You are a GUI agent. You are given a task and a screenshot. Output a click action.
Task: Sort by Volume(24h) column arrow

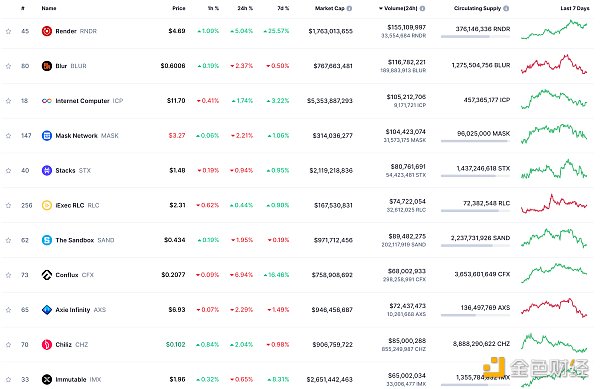tap(381, 8)
